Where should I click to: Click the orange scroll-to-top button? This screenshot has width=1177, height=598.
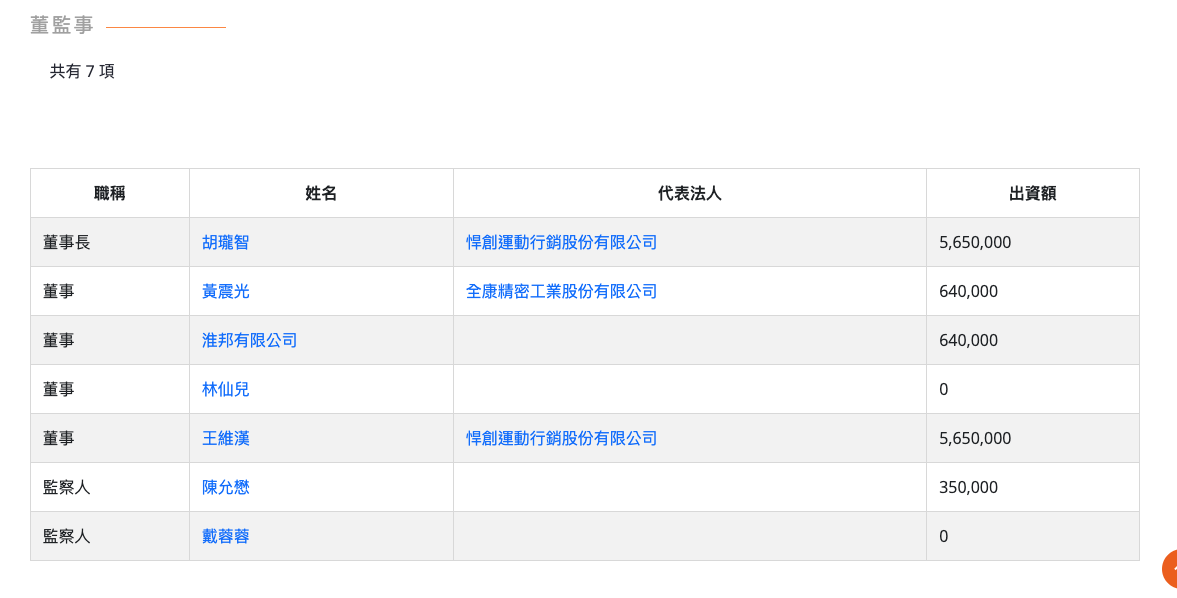pos(1169,568)
